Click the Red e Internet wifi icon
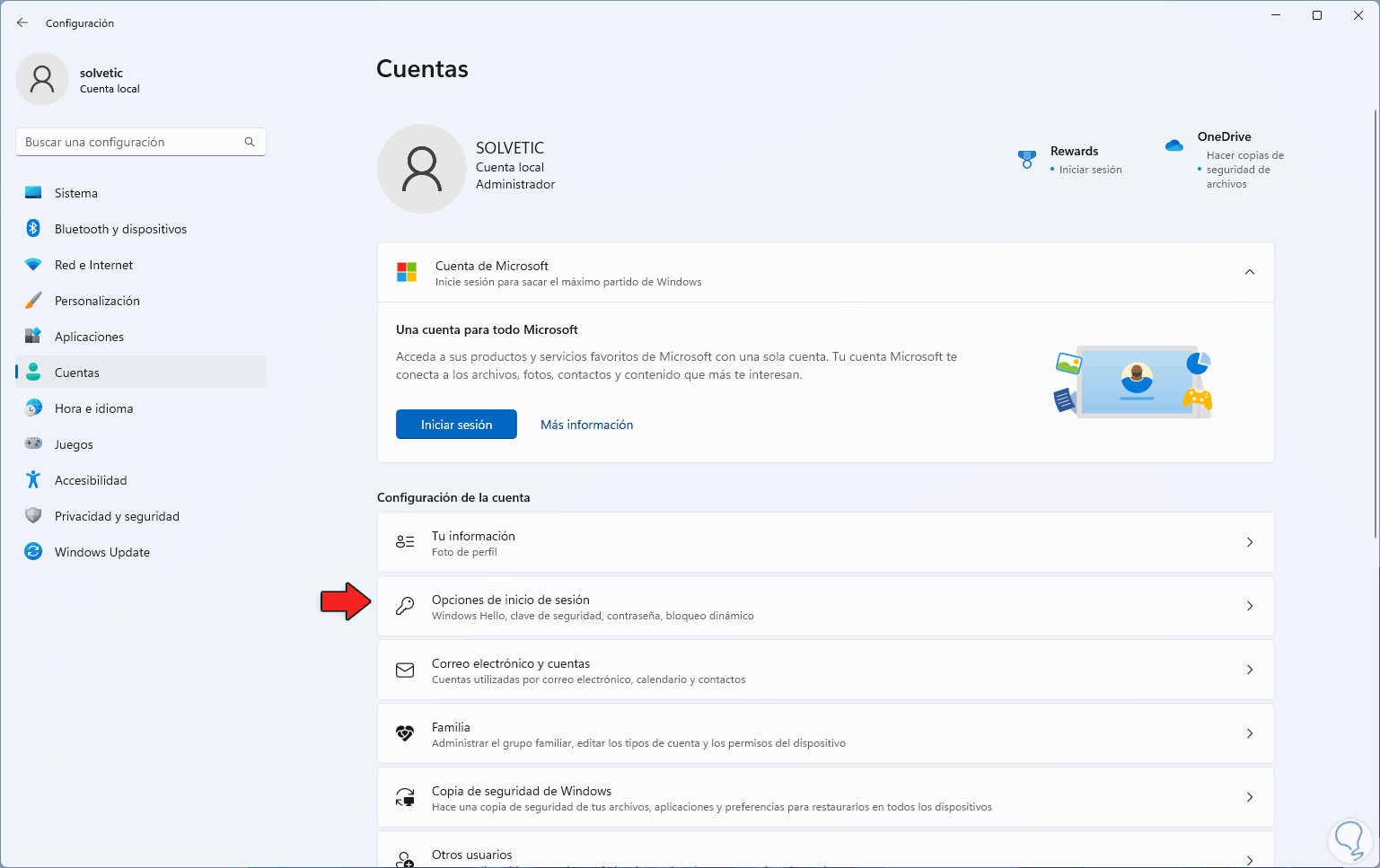 (33, 265)
